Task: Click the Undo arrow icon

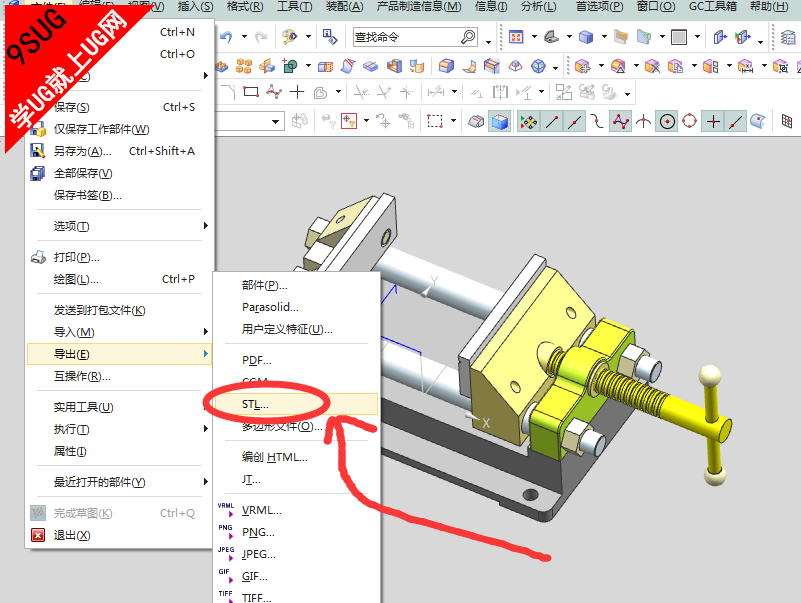Action: [226, 37]
